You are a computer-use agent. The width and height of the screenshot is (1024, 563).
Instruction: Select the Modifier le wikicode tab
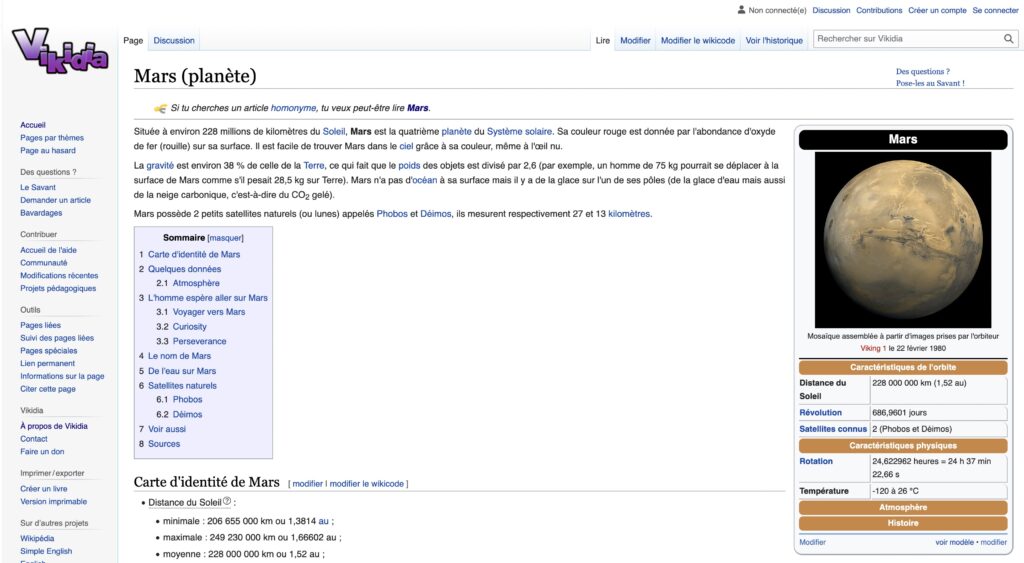pyautogui.click(x=697, y=41)
